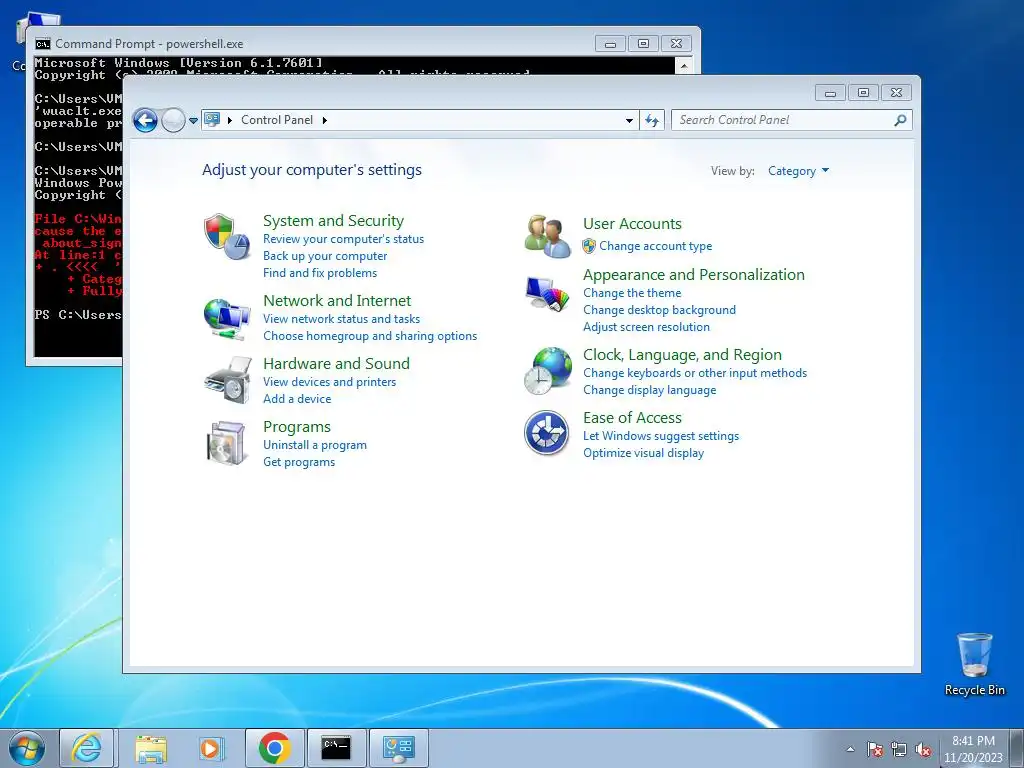
Task: Click Find and fix problems
Action: [x=320, y=273]
